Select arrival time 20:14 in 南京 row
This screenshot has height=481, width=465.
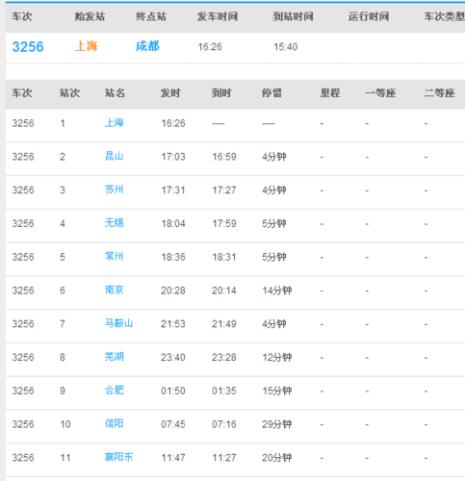[x=224, y=290]
